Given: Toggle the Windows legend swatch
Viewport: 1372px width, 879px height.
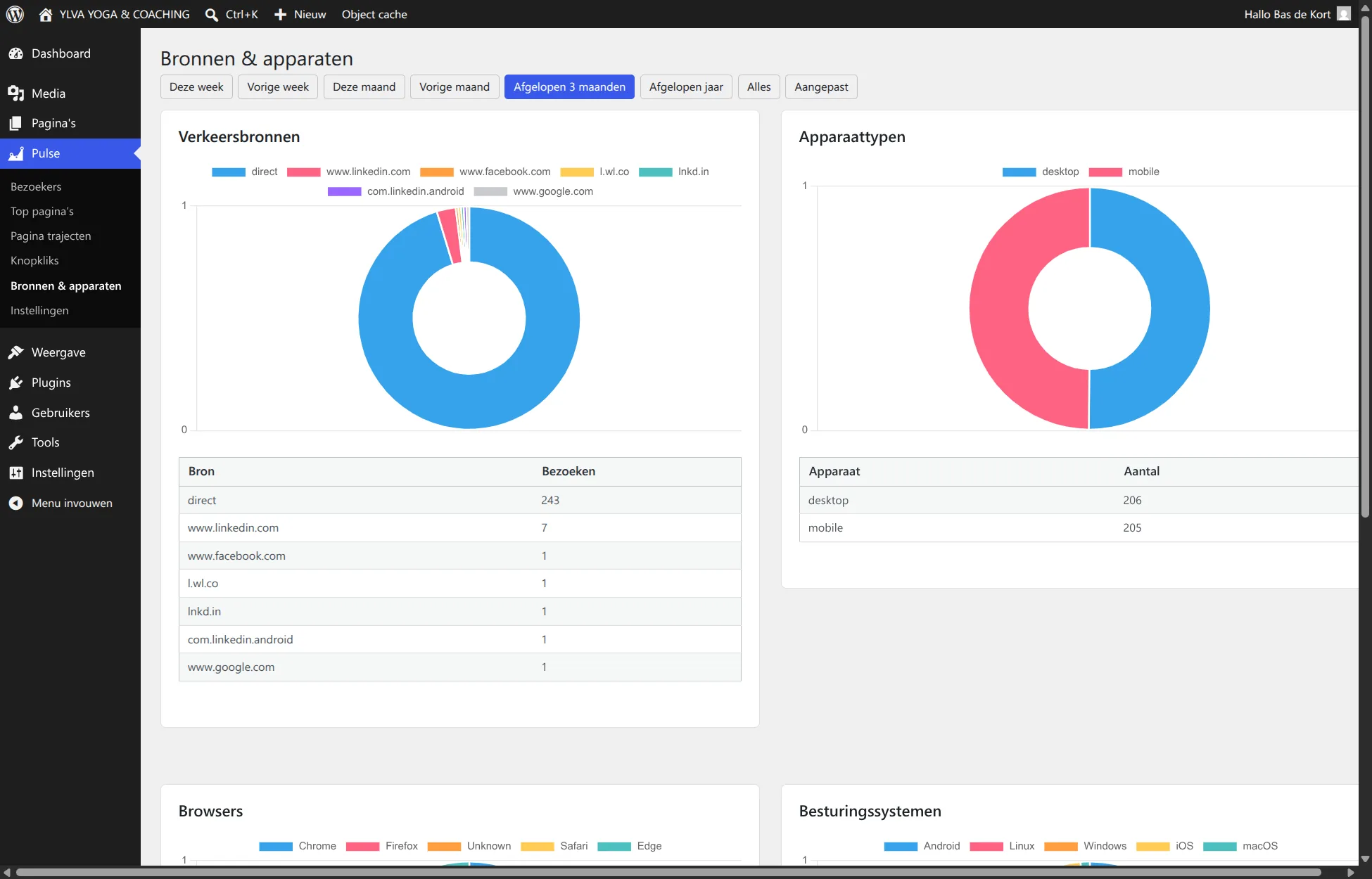Looking at the screenshot, I should pyautogui.click(x=1061, y=846).
